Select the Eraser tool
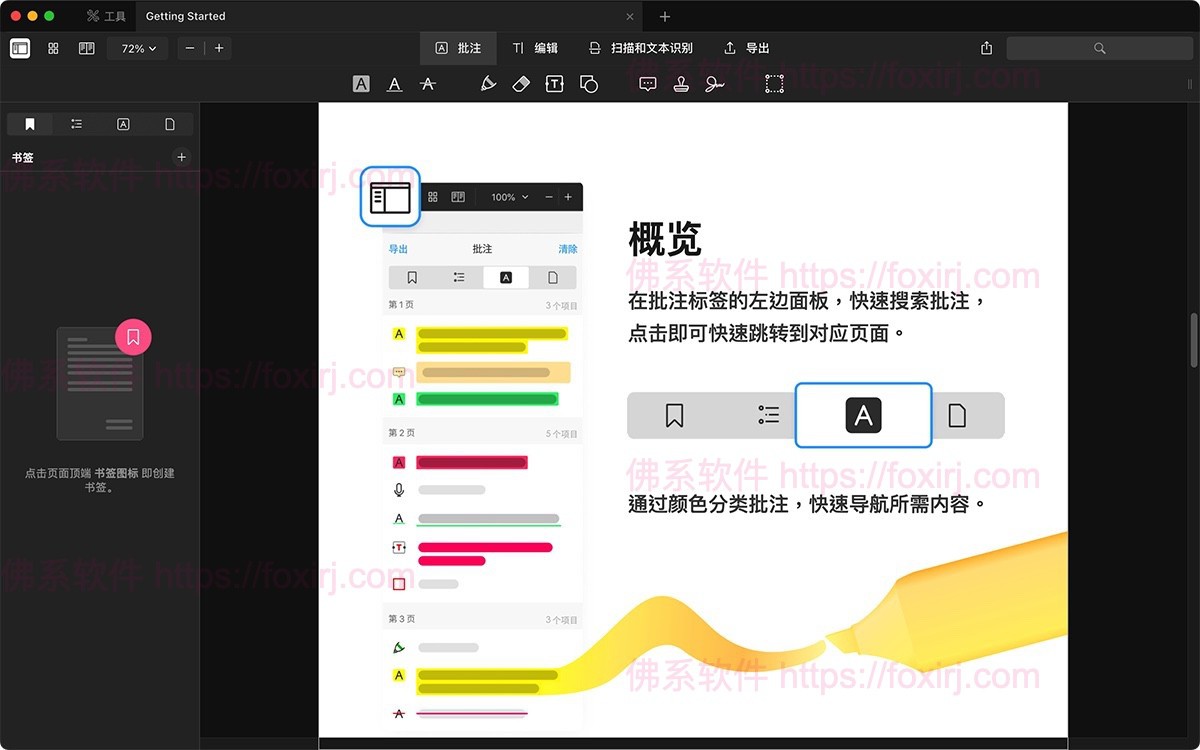 [521, 83]
